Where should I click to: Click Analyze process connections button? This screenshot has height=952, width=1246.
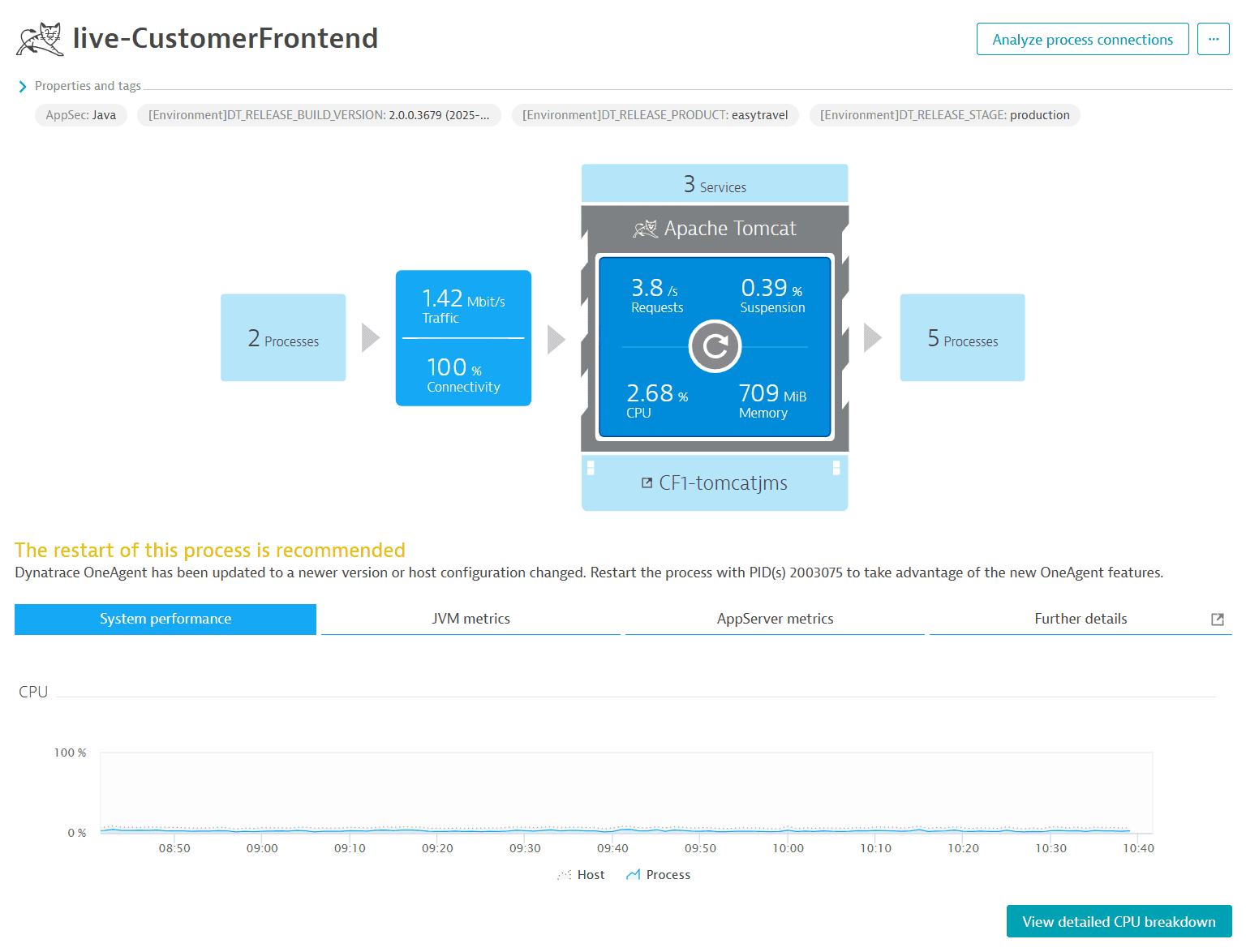pos(1082,39)
